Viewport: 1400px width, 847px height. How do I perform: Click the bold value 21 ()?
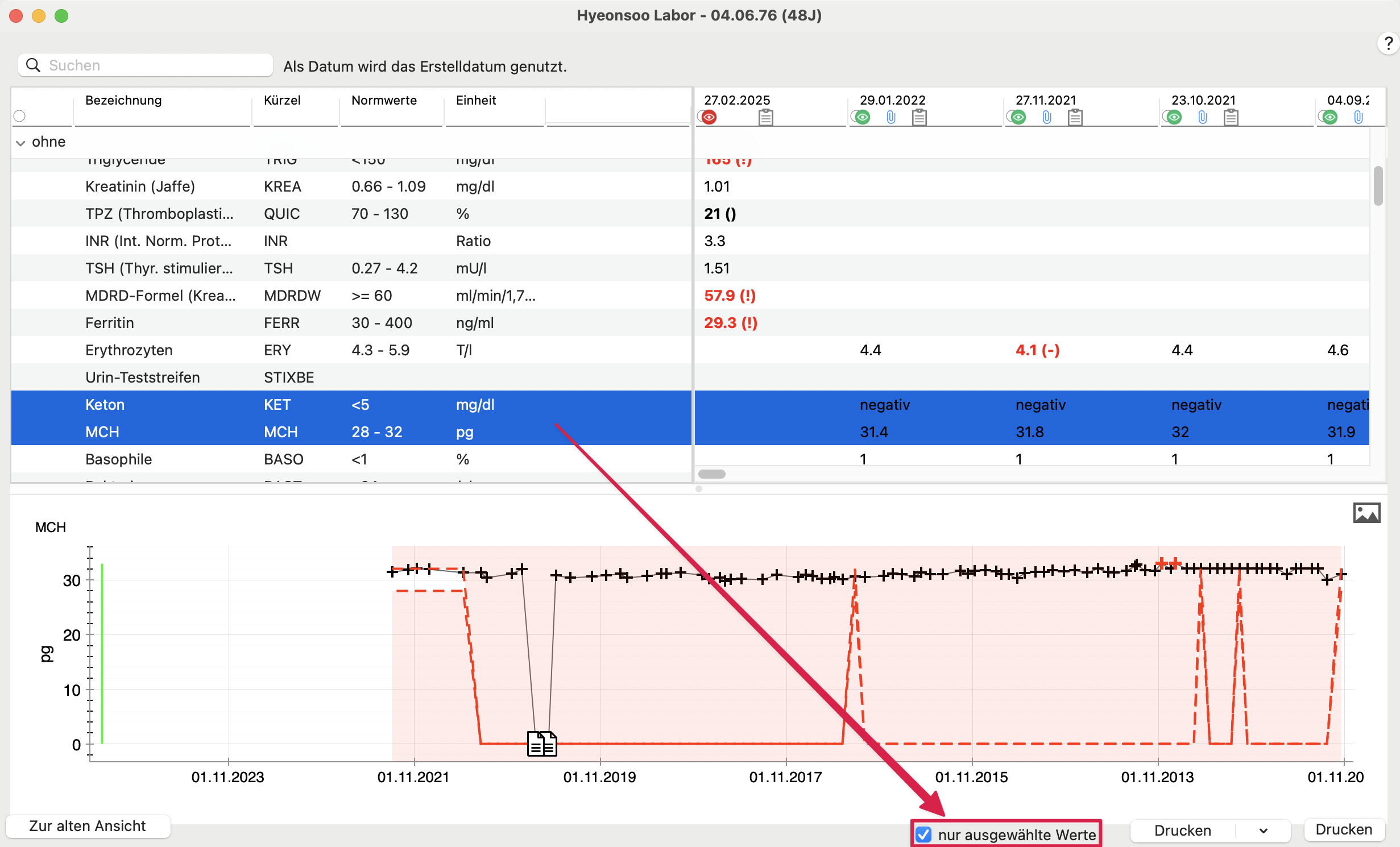[x=720, y=214]
